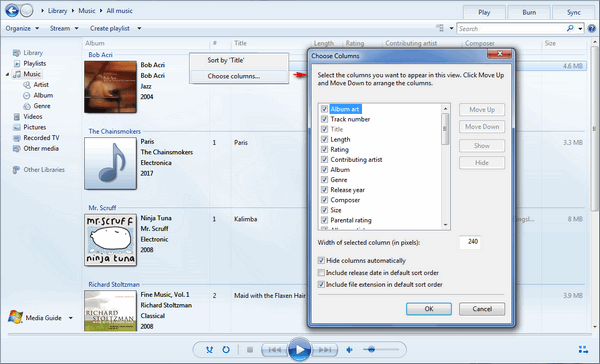
Task: Click the Next track button
Action: coord(325,349)
